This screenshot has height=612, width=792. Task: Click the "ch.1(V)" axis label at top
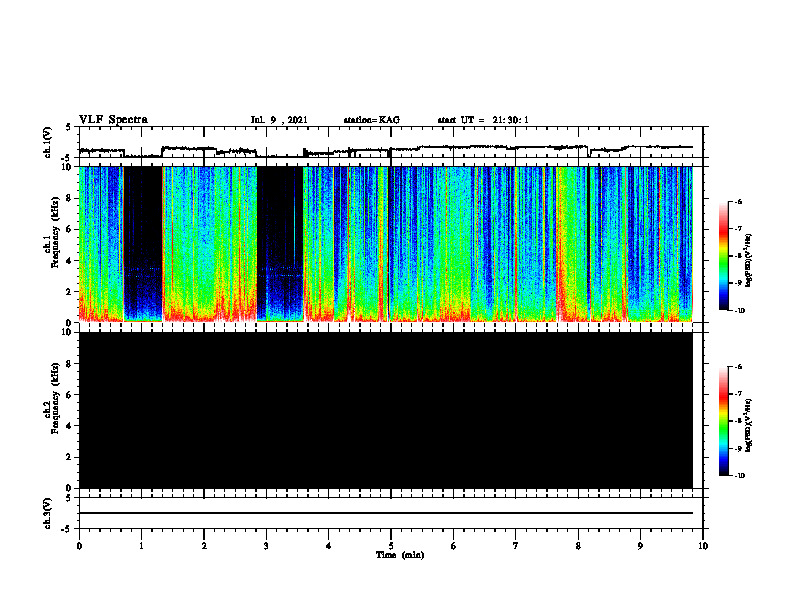[x=48, y=142]
